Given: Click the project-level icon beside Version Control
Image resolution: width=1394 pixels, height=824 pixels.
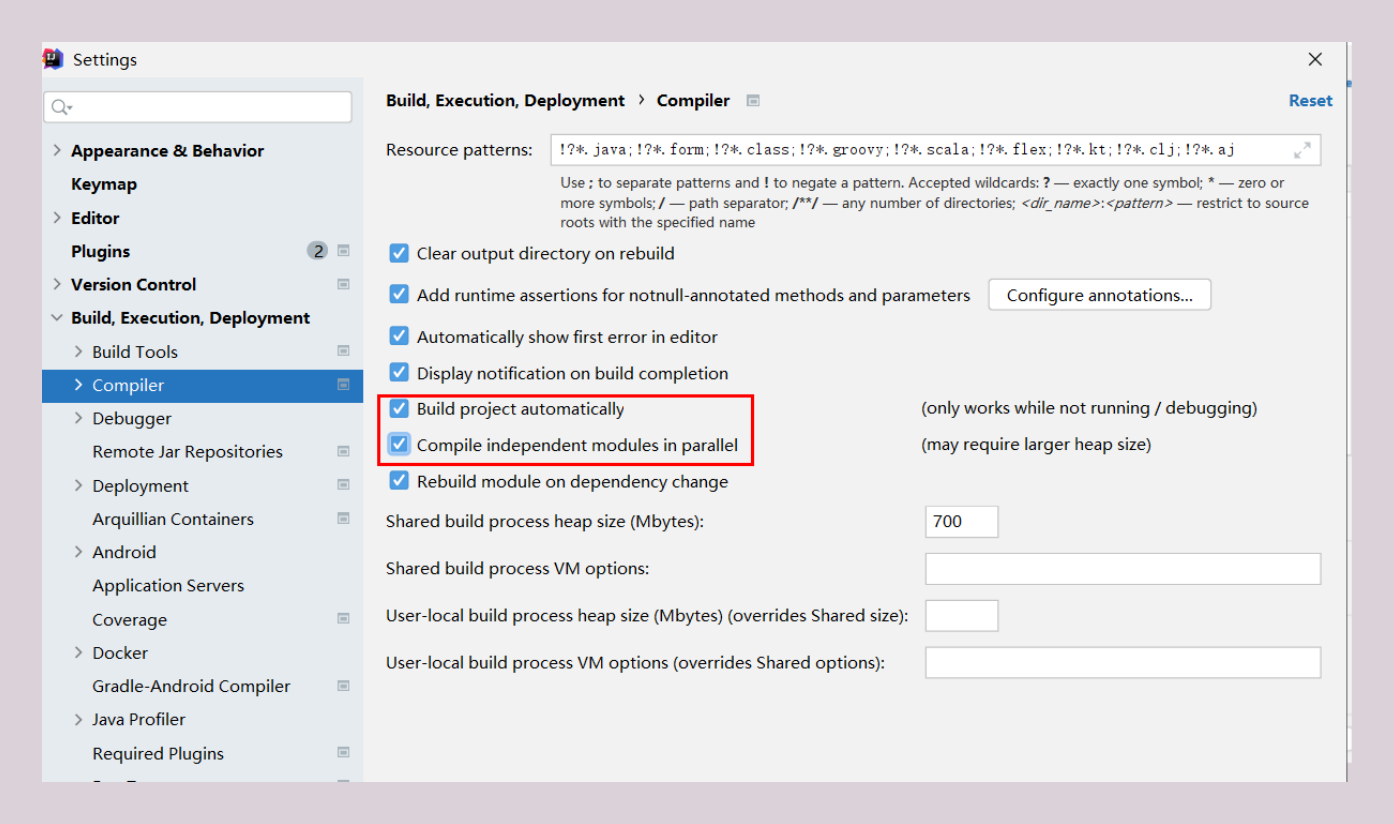Looking at the screenshot, I should 343,284.
